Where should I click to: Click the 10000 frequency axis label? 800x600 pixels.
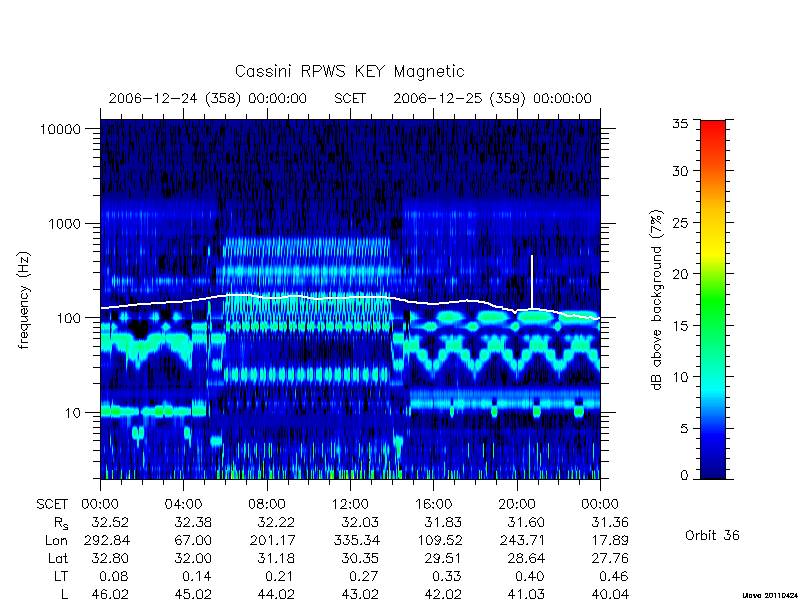click(60, 129)
